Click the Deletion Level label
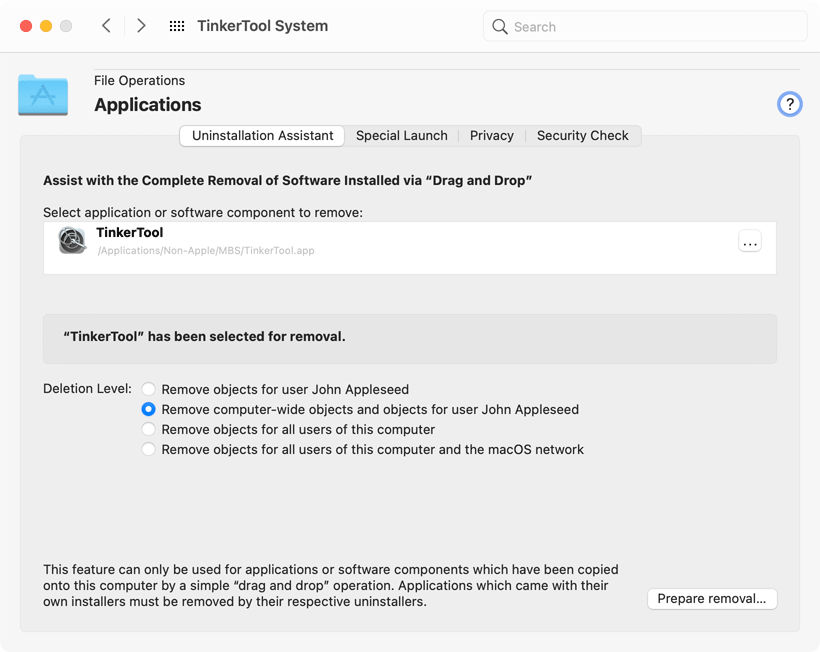The height and width of the screenshot is (652, 820). pos(87,388)
